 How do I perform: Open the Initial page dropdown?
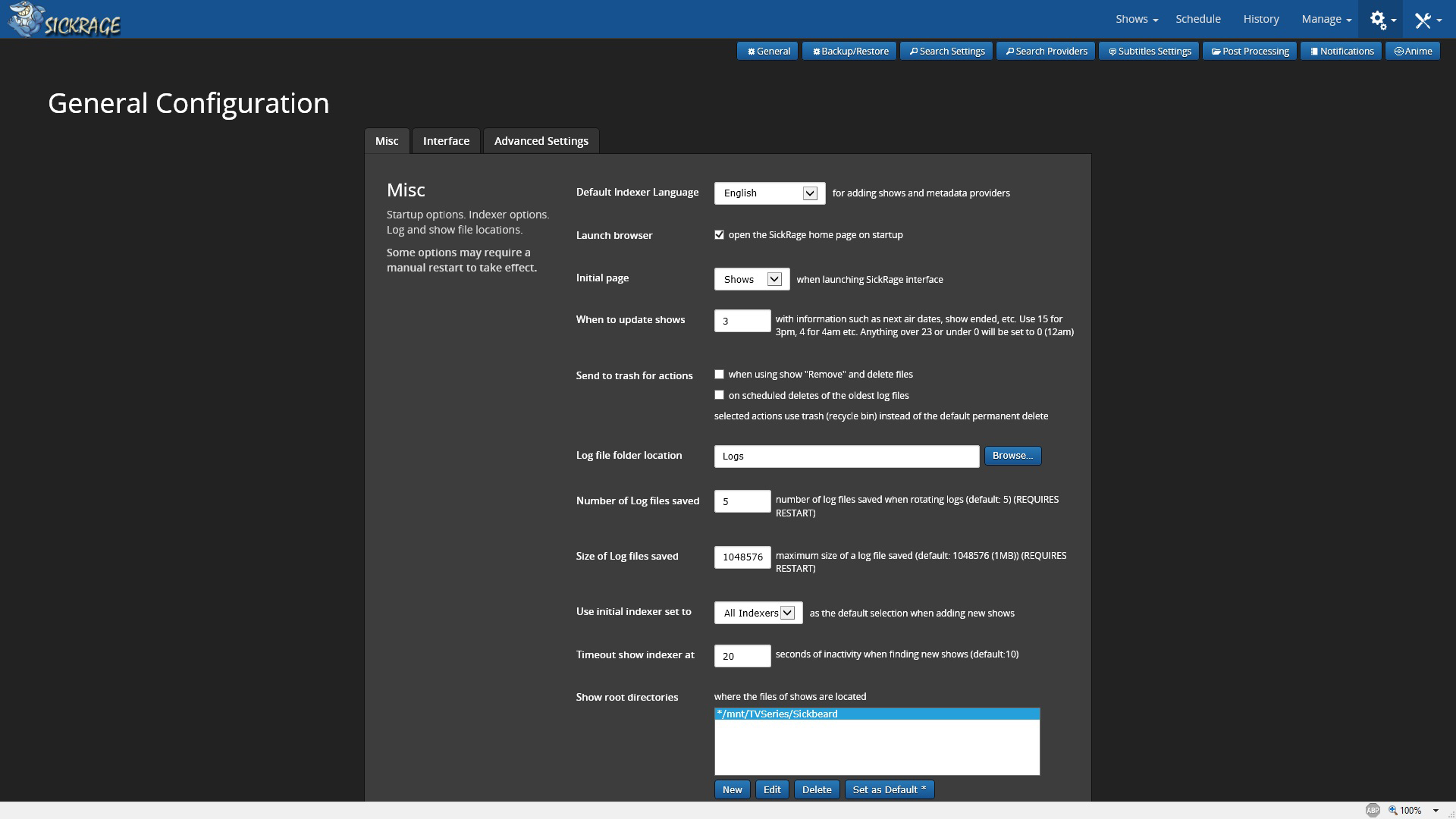click(752, 279)
